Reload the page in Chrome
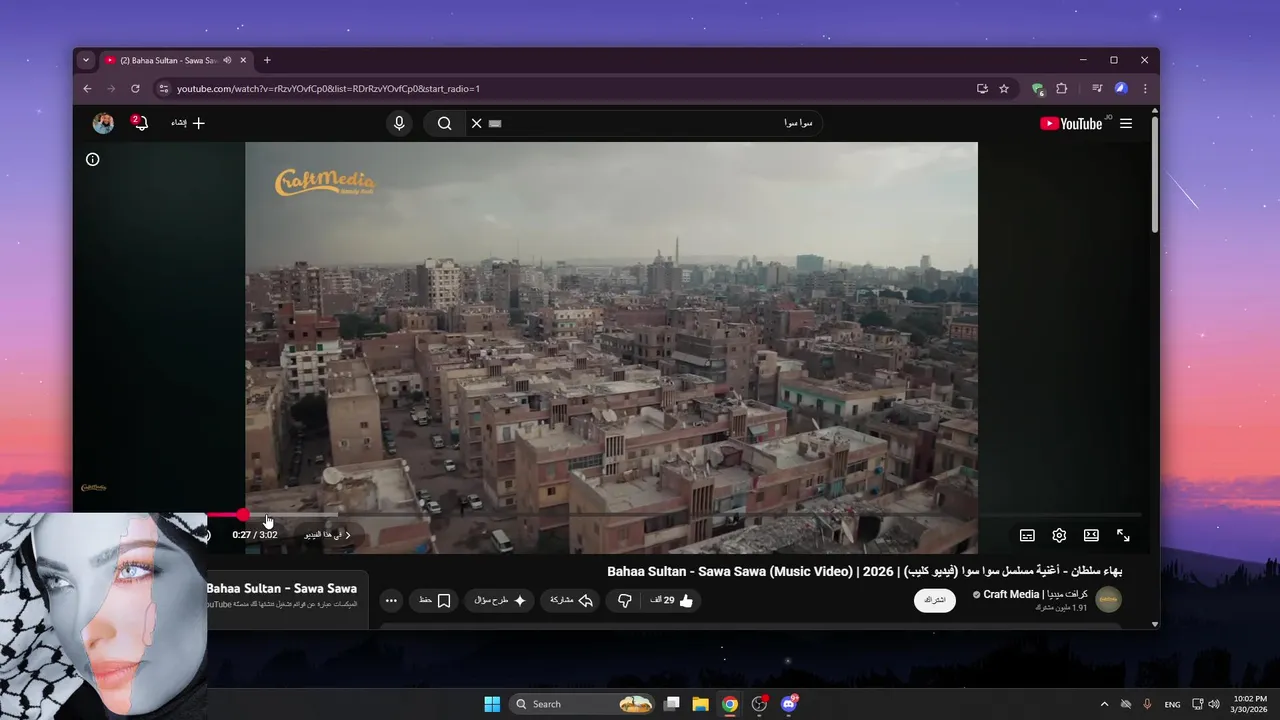 [x=135, y=88]
